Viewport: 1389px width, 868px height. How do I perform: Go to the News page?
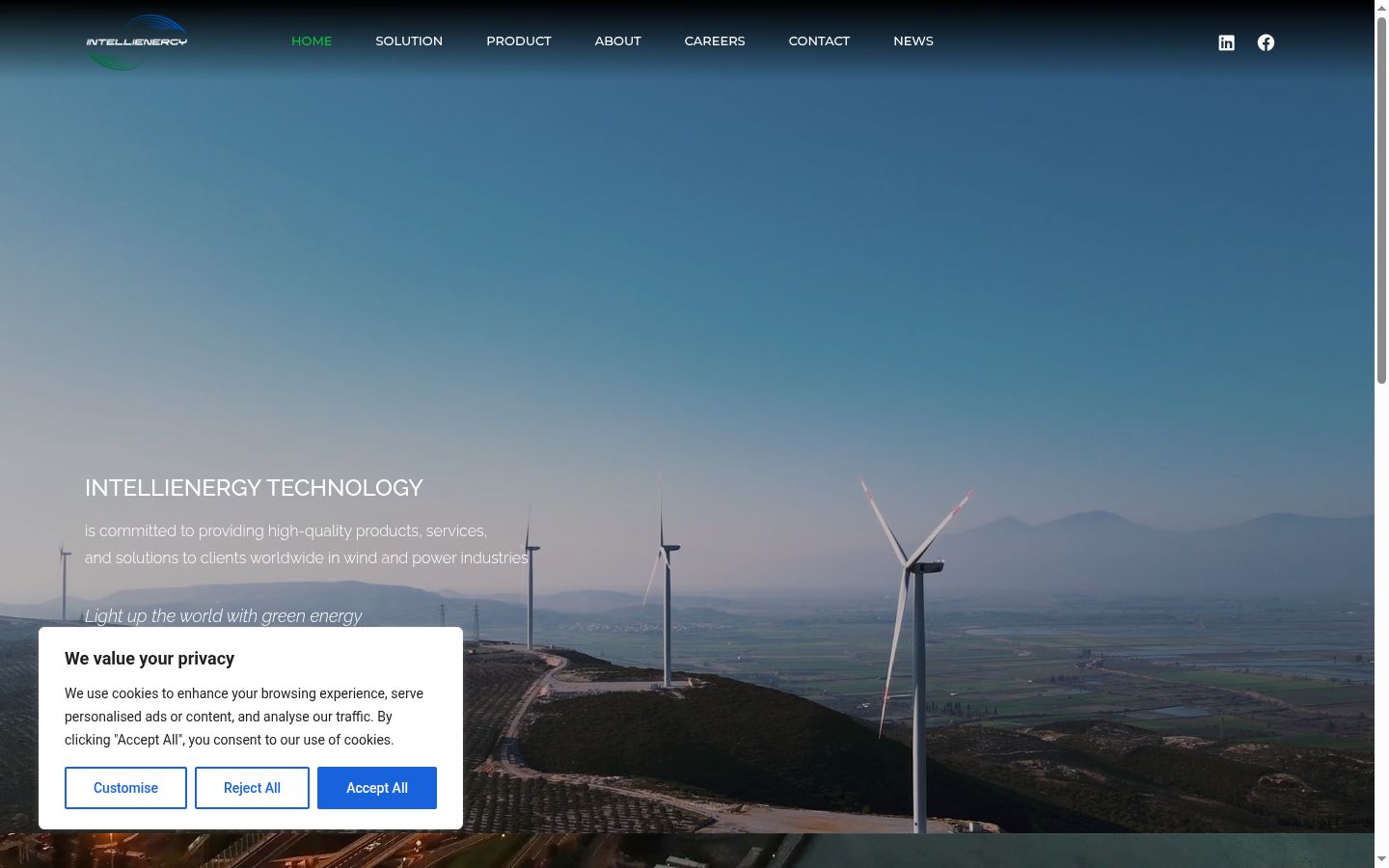[x=913, y=41]
